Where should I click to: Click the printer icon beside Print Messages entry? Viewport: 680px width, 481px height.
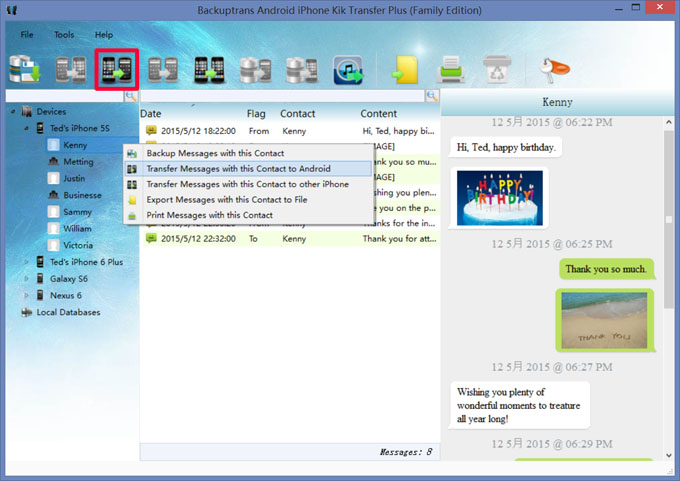pos(132,216)
